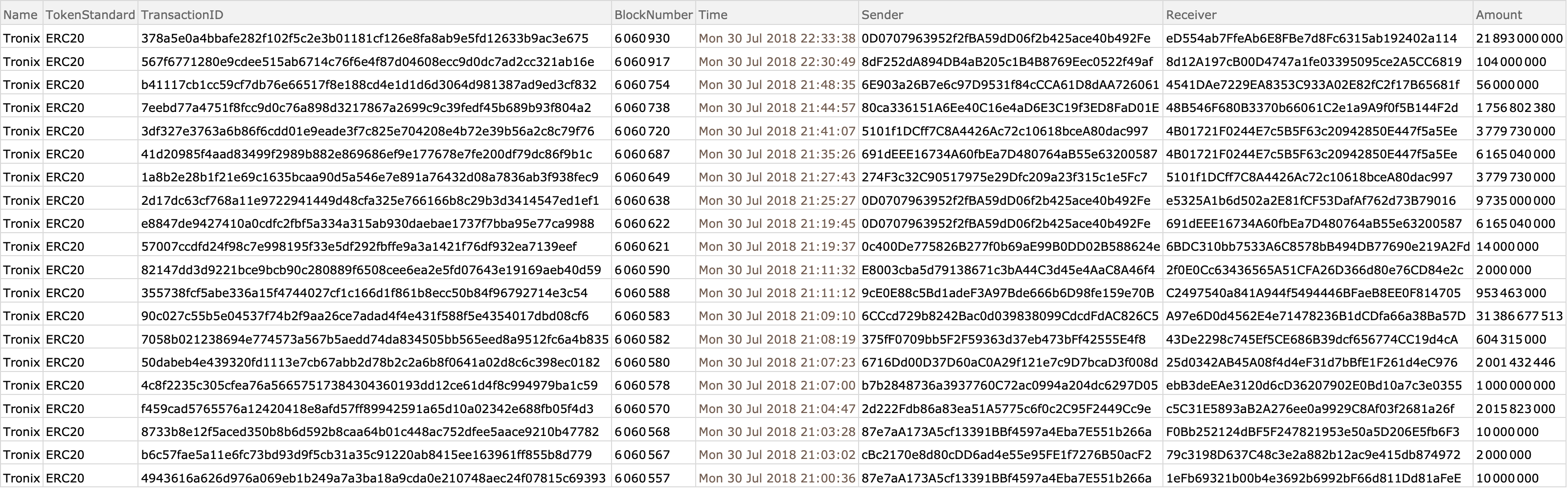The height and width of the screenshot is (502, 1568).
Task: Sort by the BlockNumber column header
Action: (653, 15)
